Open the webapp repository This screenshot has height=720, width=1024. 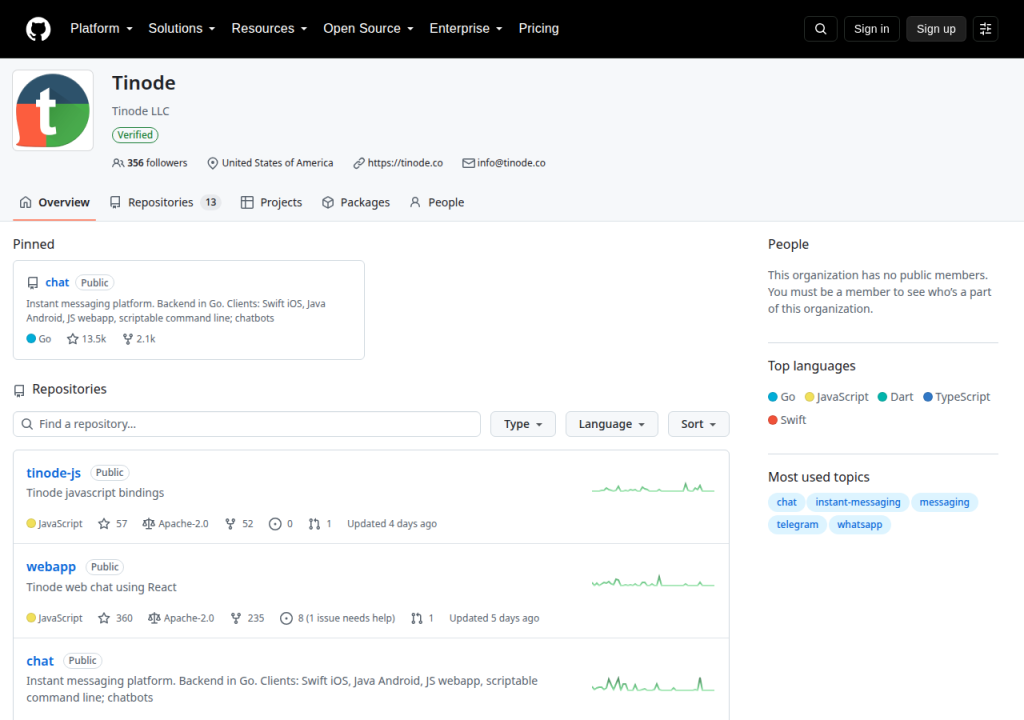tap(51, 566)
